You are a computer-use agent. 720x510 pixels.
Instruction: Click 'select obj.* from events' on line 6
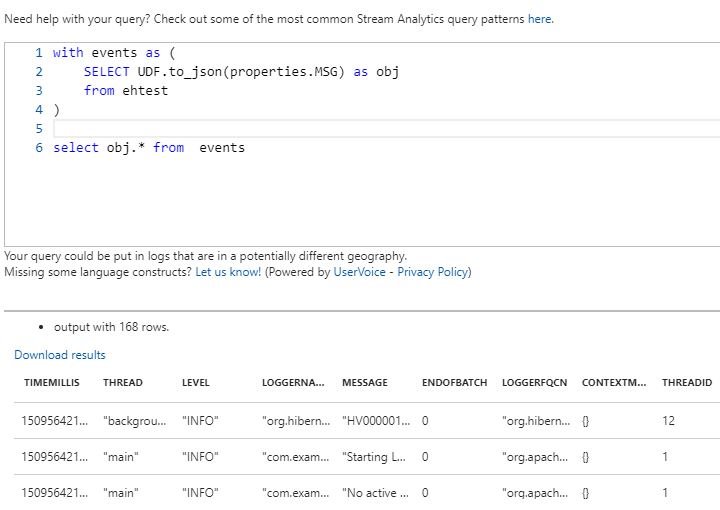149,148
